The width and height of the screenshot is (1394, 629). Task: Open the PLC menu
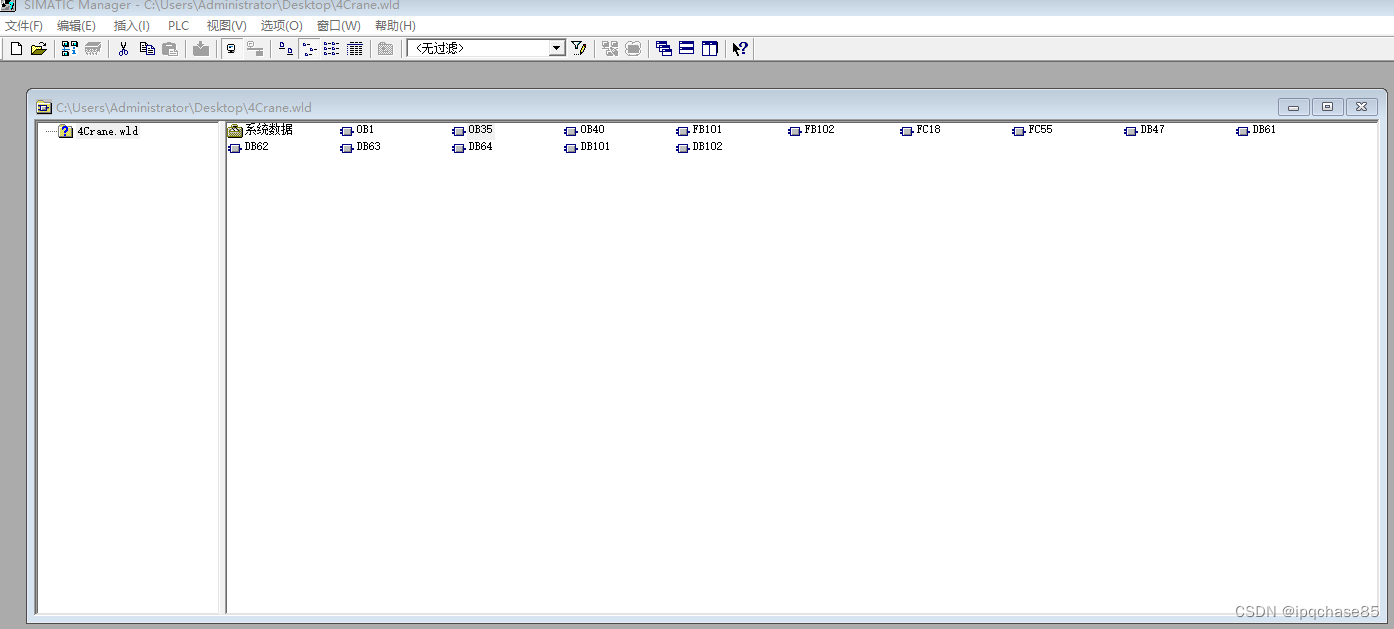click(178, 26)
